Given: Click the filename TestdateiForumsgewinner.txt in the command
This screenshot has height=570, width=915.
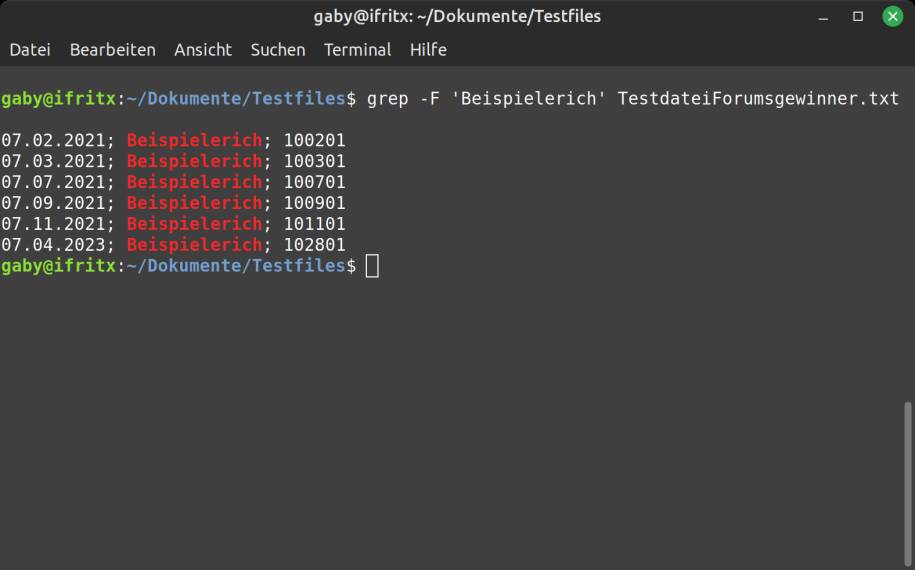Looking at the screenshot, I should pos(758,98).
